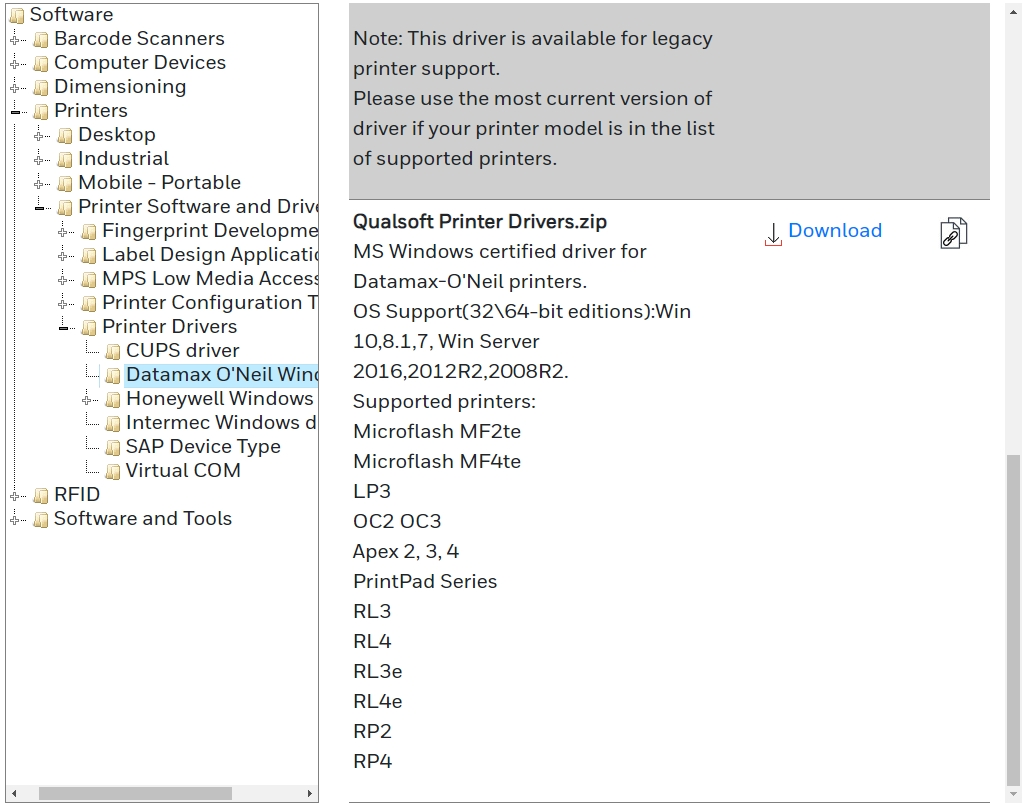The width and height of the screenshot is (1024, 804).
Task: Click the Software and Tools folder icon
Action: point(41,519)
